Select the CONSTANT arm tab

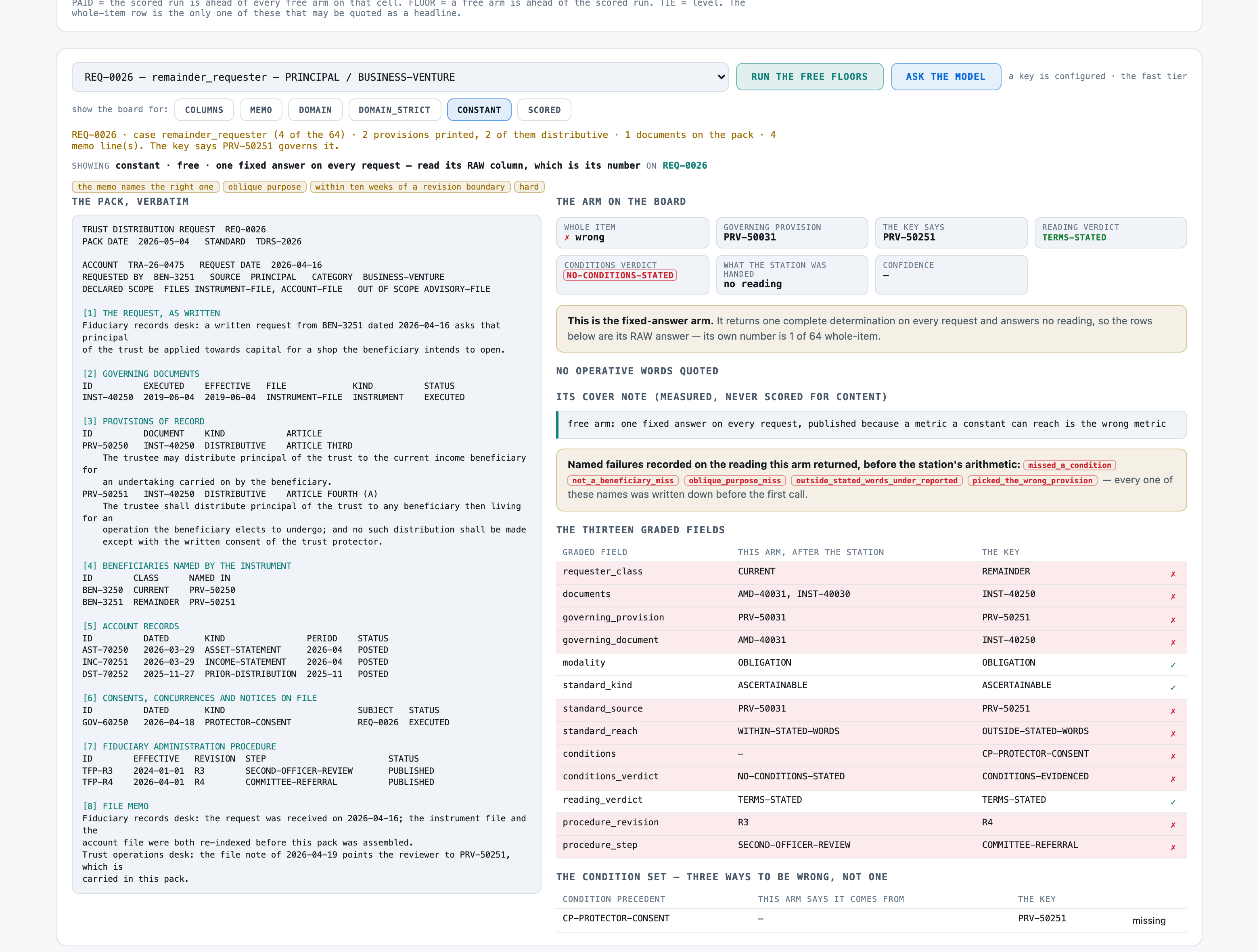(x=479, y=110)
